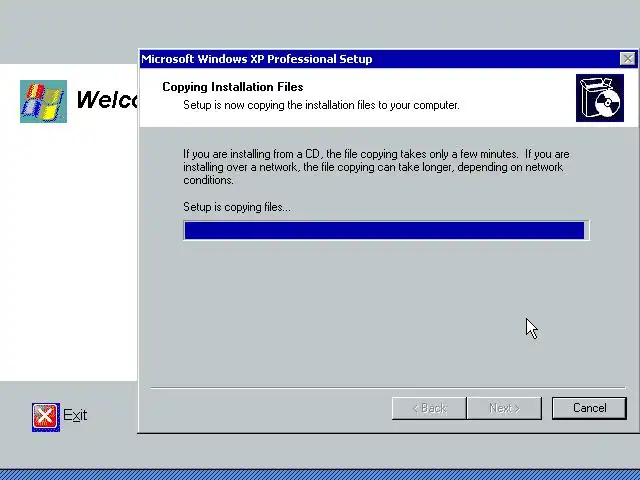640x480 pixels.
Task: Click the Cancel button in Setup
Action: [589, 408]
